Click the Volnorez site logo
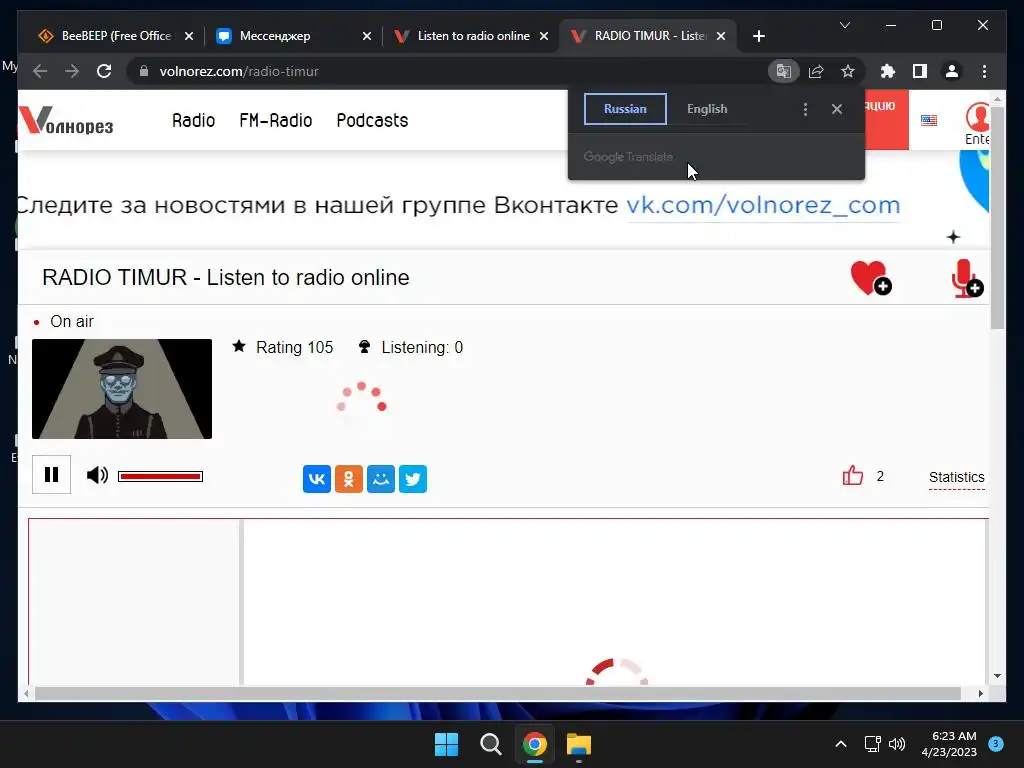This screenshot has width=1024, height=768. [66, 120]
